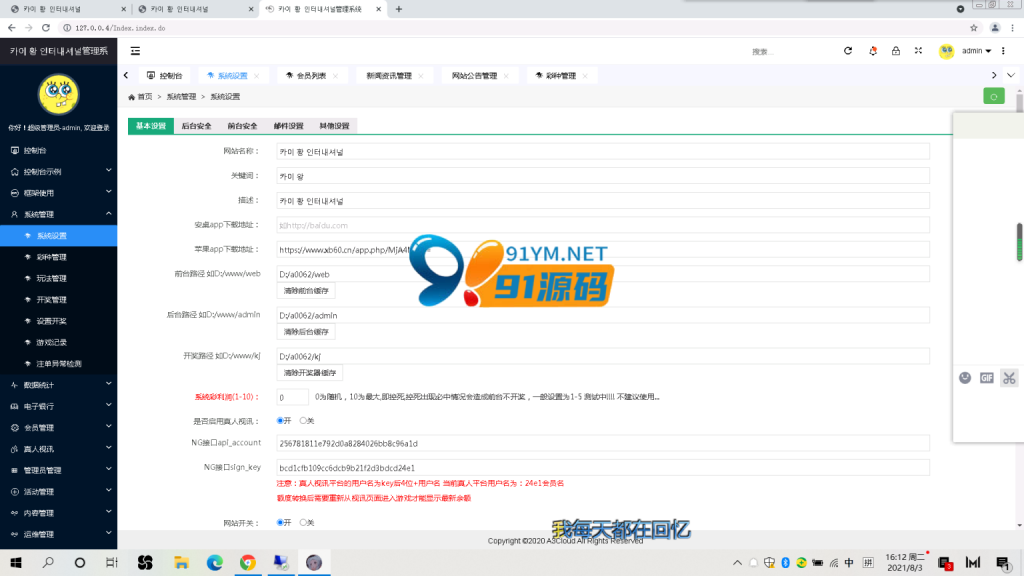Go back with the browser back arrow
This screenshot has width=1024, height=576.
pos(12,28)
